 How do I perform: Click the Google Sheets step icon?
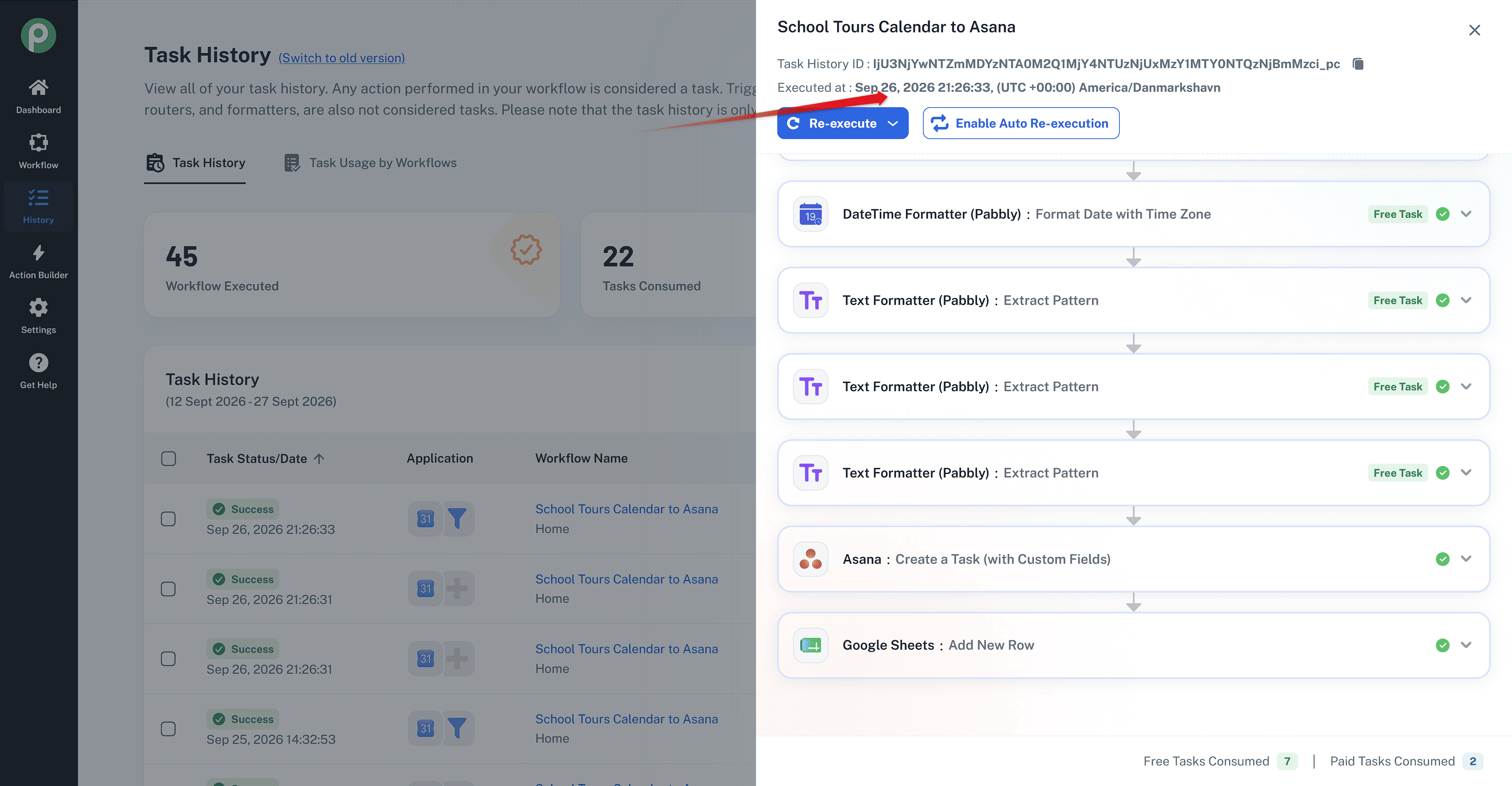coord(811,645)
